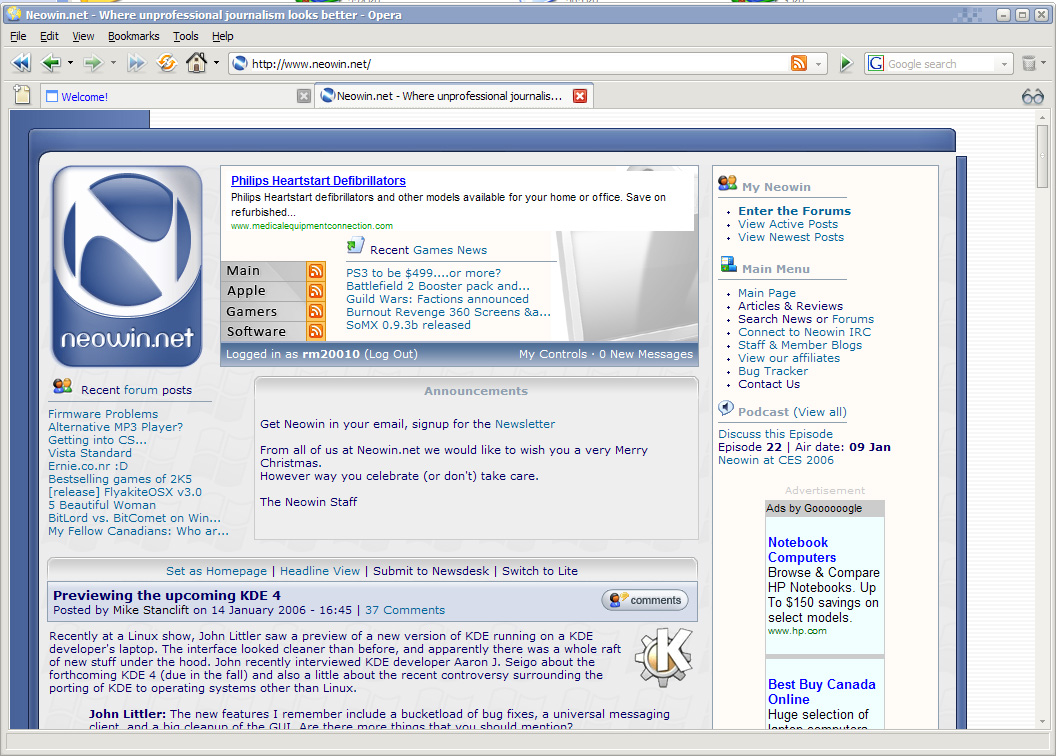Image resolution: width=1056 pixels, height=756 pixels.
Task: Open the Philips Heartstart Defibrillators ad link
Action: 318,180
